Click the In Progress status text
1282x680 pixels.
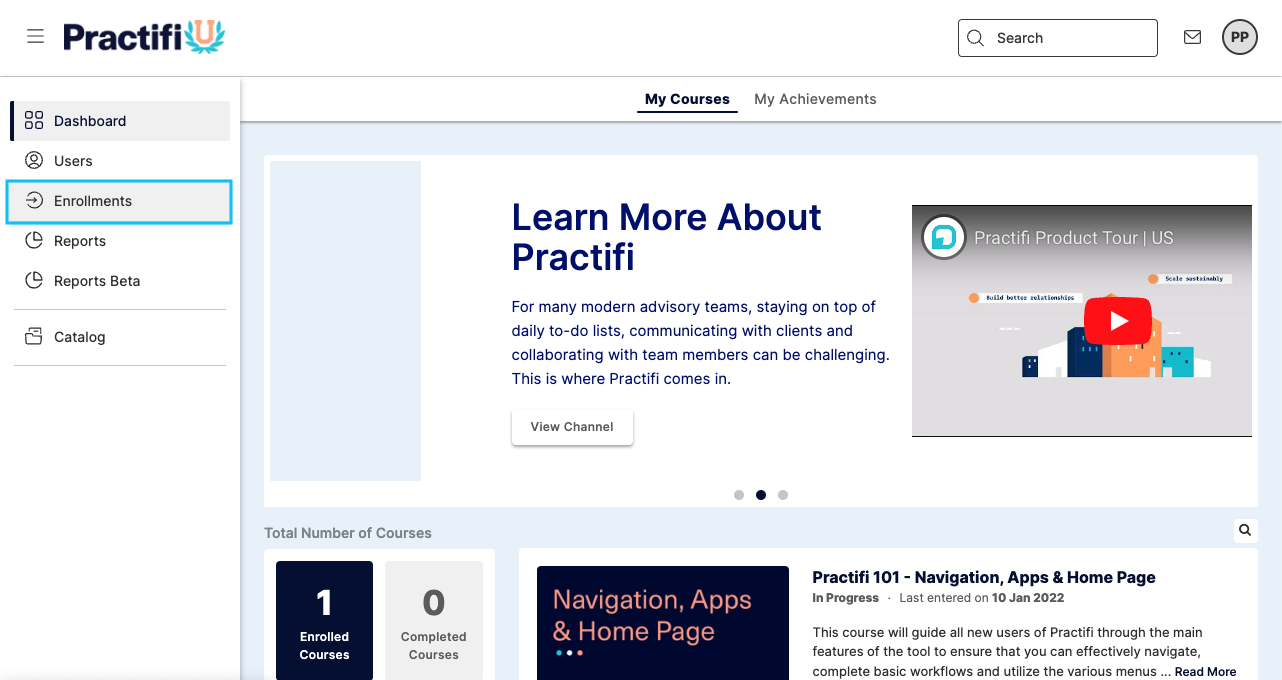click(845, 598)
